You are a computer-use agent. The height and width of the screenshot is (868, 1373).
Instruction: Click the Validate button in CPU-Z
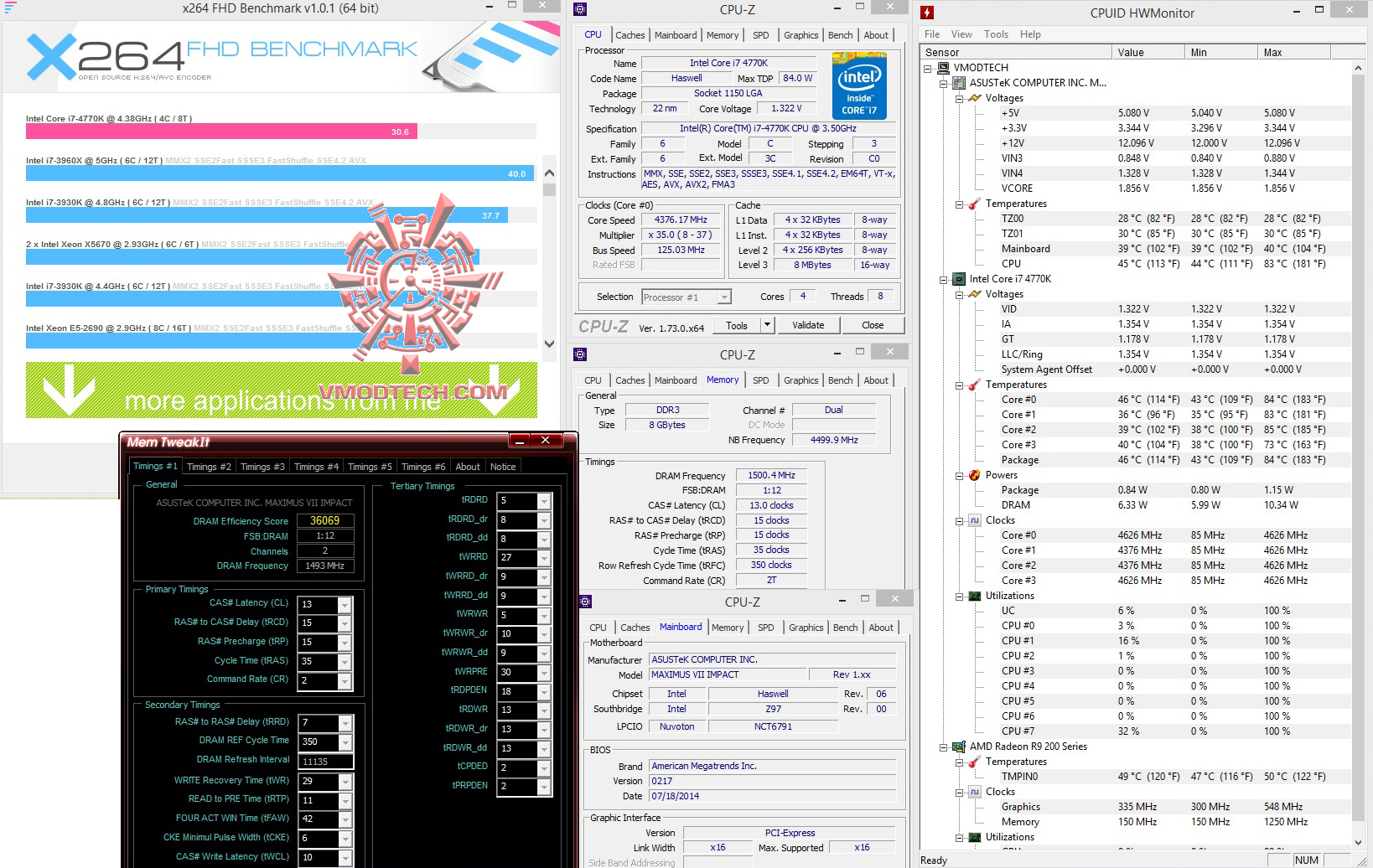808,325
